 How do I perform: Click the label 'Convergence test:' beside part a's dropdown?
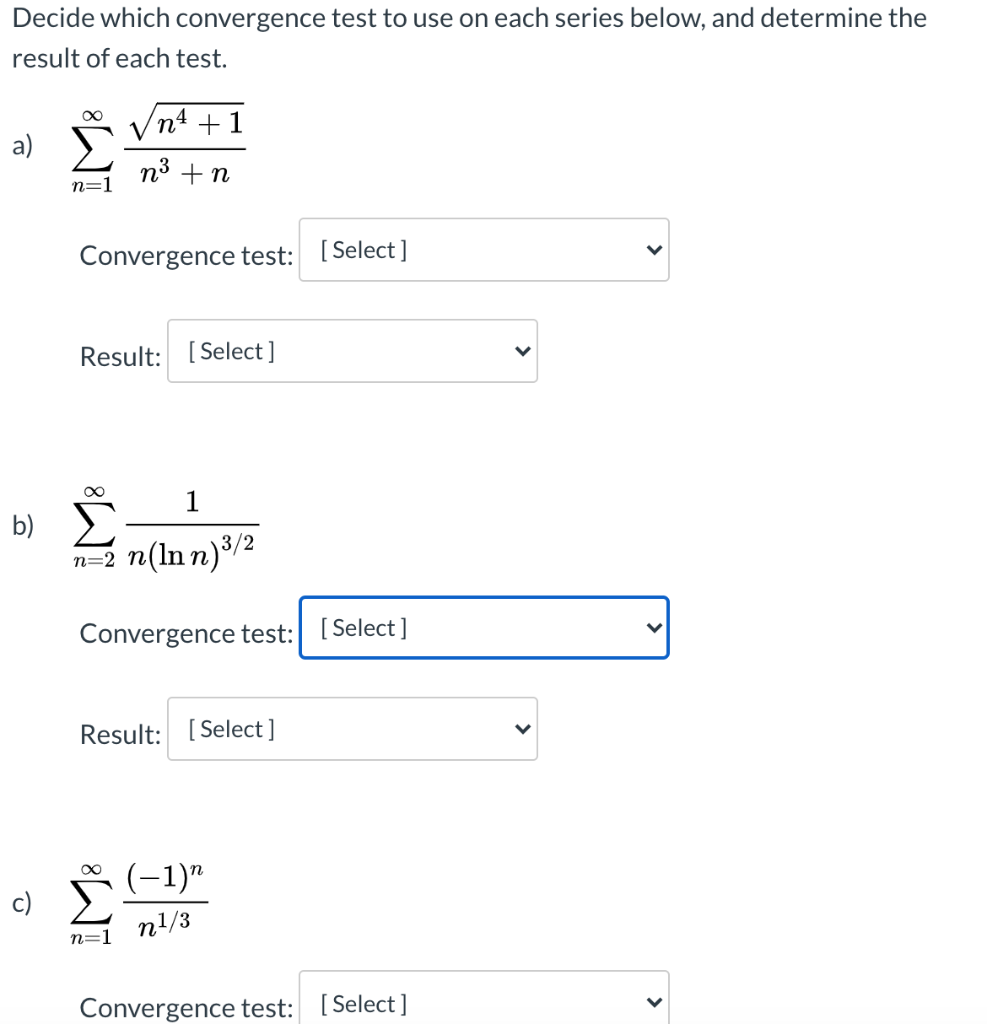click(x=185, y=255)
